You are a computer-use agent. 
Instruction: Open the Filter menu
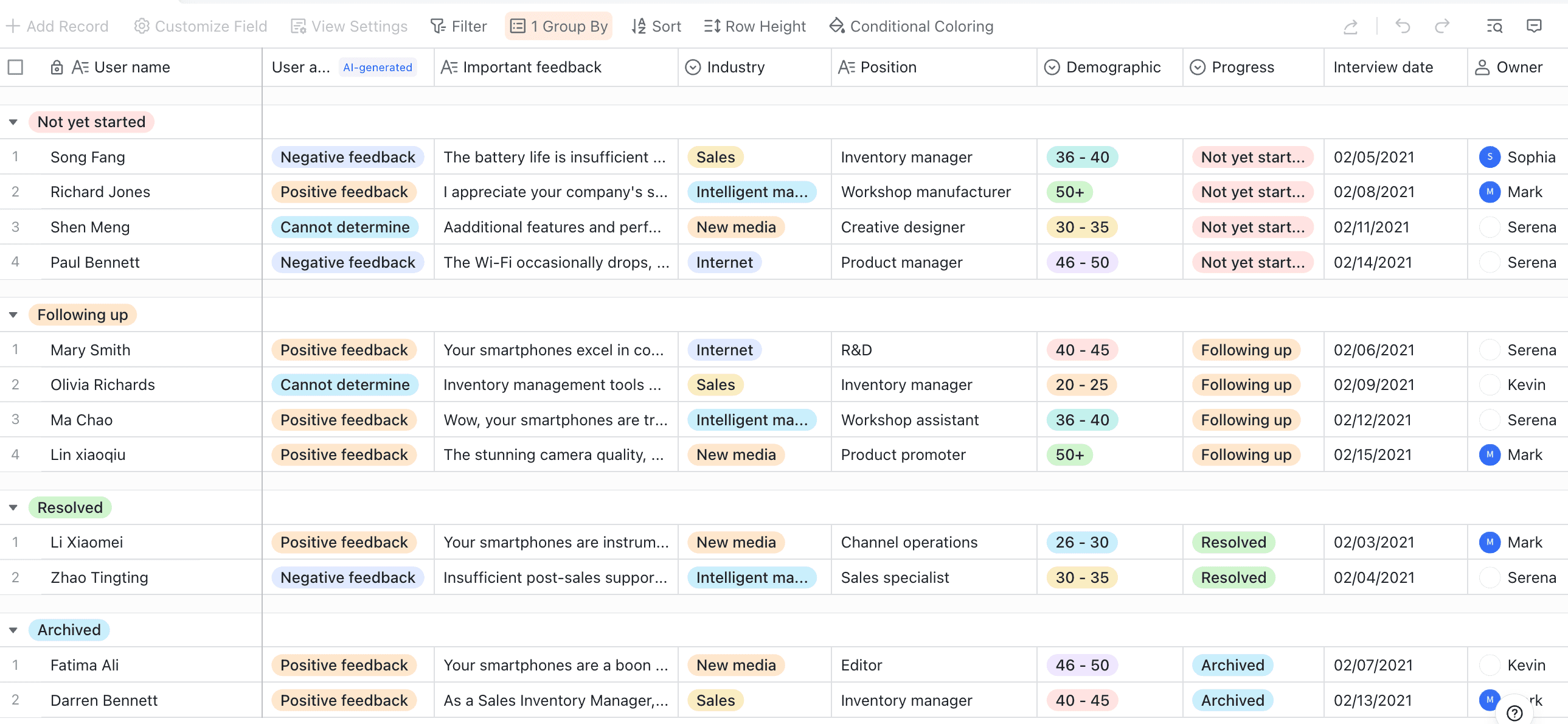click(x=459, y=26)
